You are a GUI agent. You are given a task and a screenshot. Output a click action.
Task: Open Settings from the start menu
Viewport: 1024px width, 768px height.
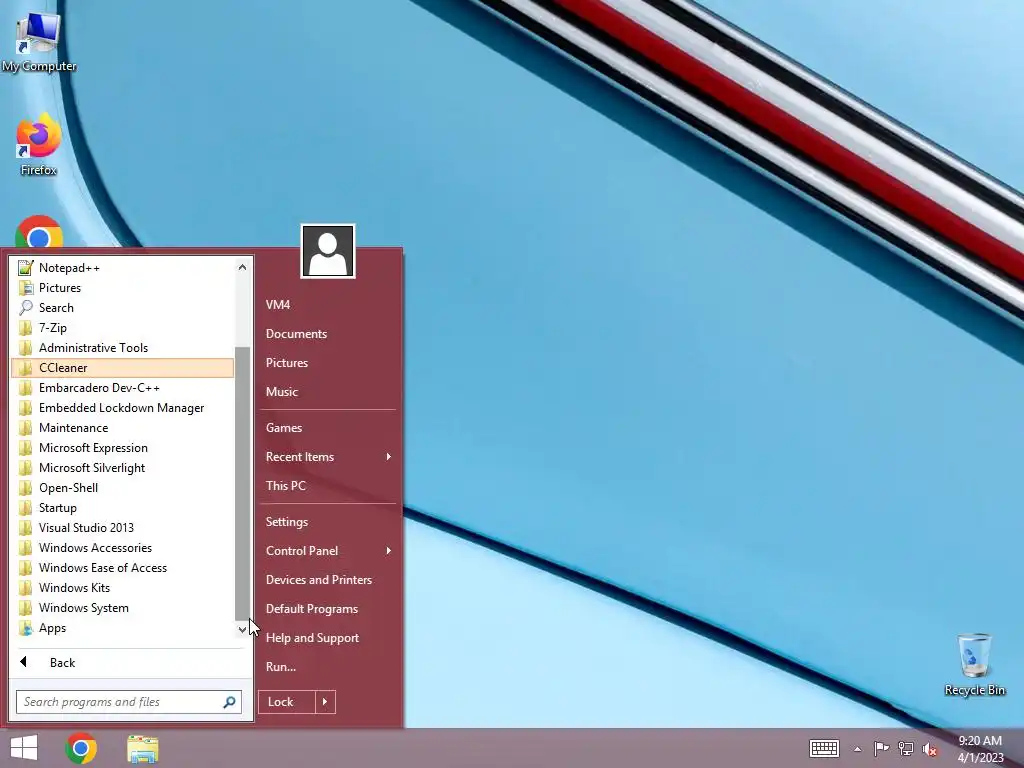(328, 522)
